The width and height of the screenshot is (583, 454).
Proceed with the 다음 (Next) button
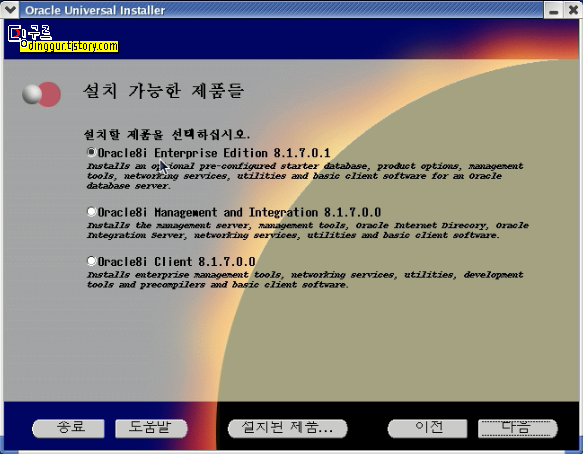[517, 428]
